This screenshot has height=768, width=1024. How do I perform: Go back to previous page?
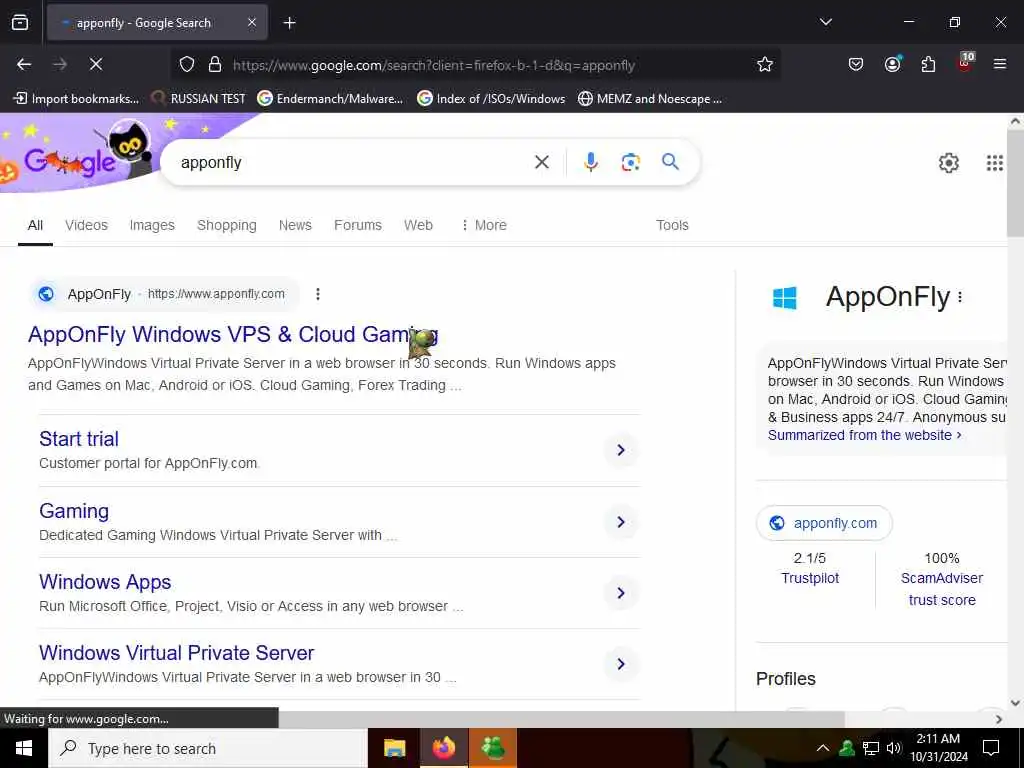click(x=24, y=64)
